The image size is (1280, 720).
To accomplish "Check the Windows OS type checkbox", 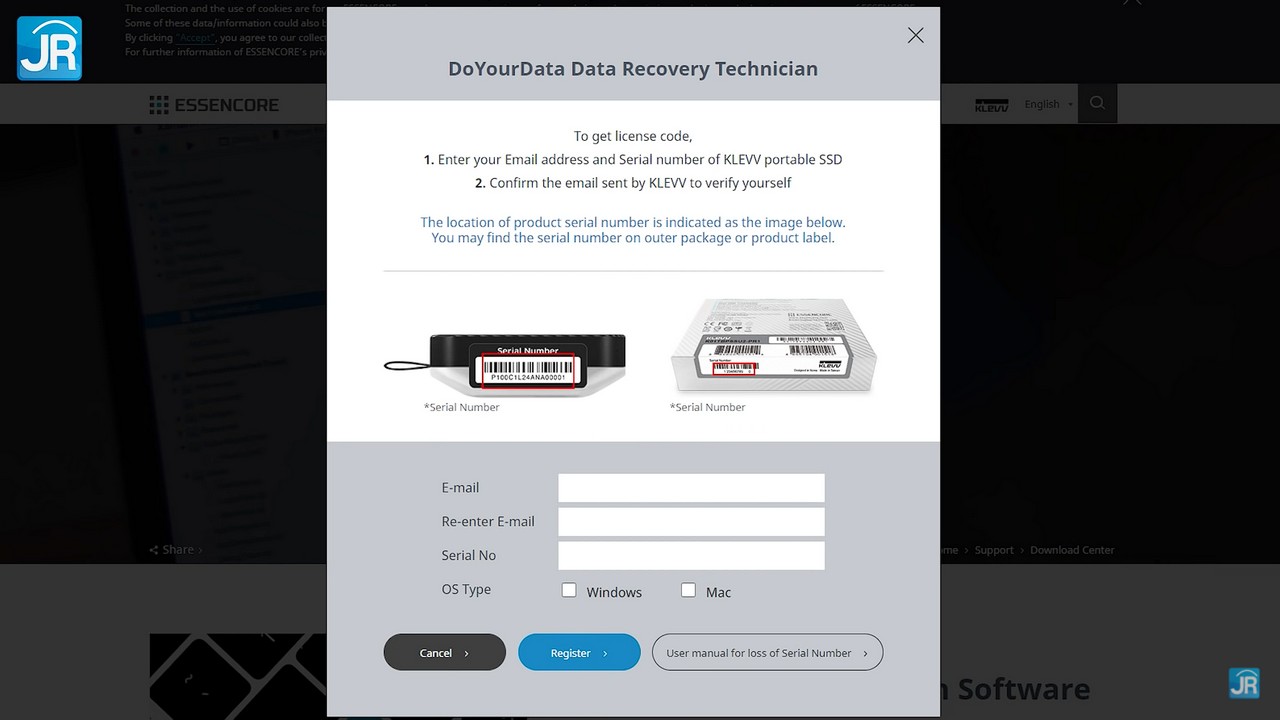I will point(569,590).
